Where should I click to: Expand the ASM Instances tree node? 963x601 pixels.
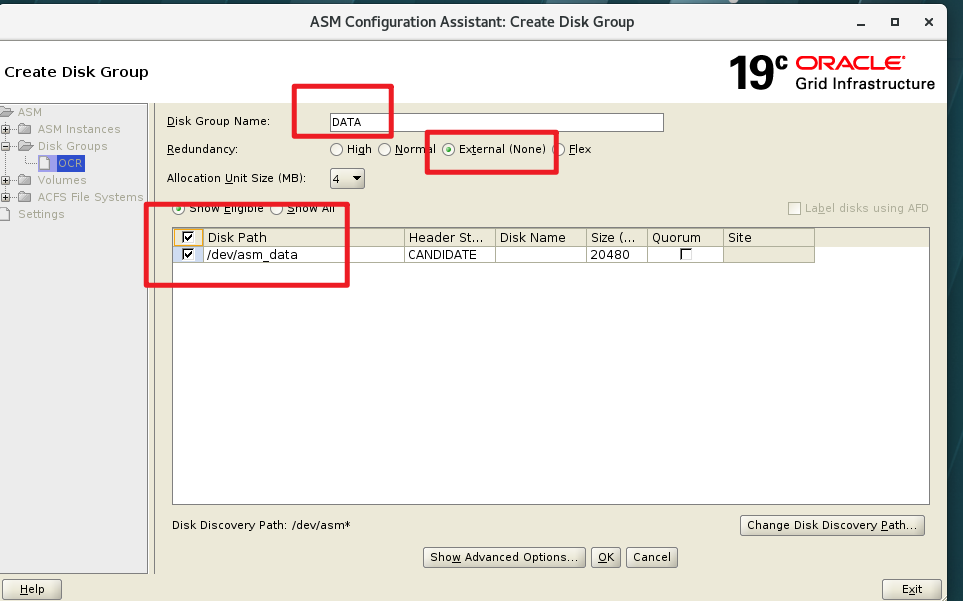point(6,129)
